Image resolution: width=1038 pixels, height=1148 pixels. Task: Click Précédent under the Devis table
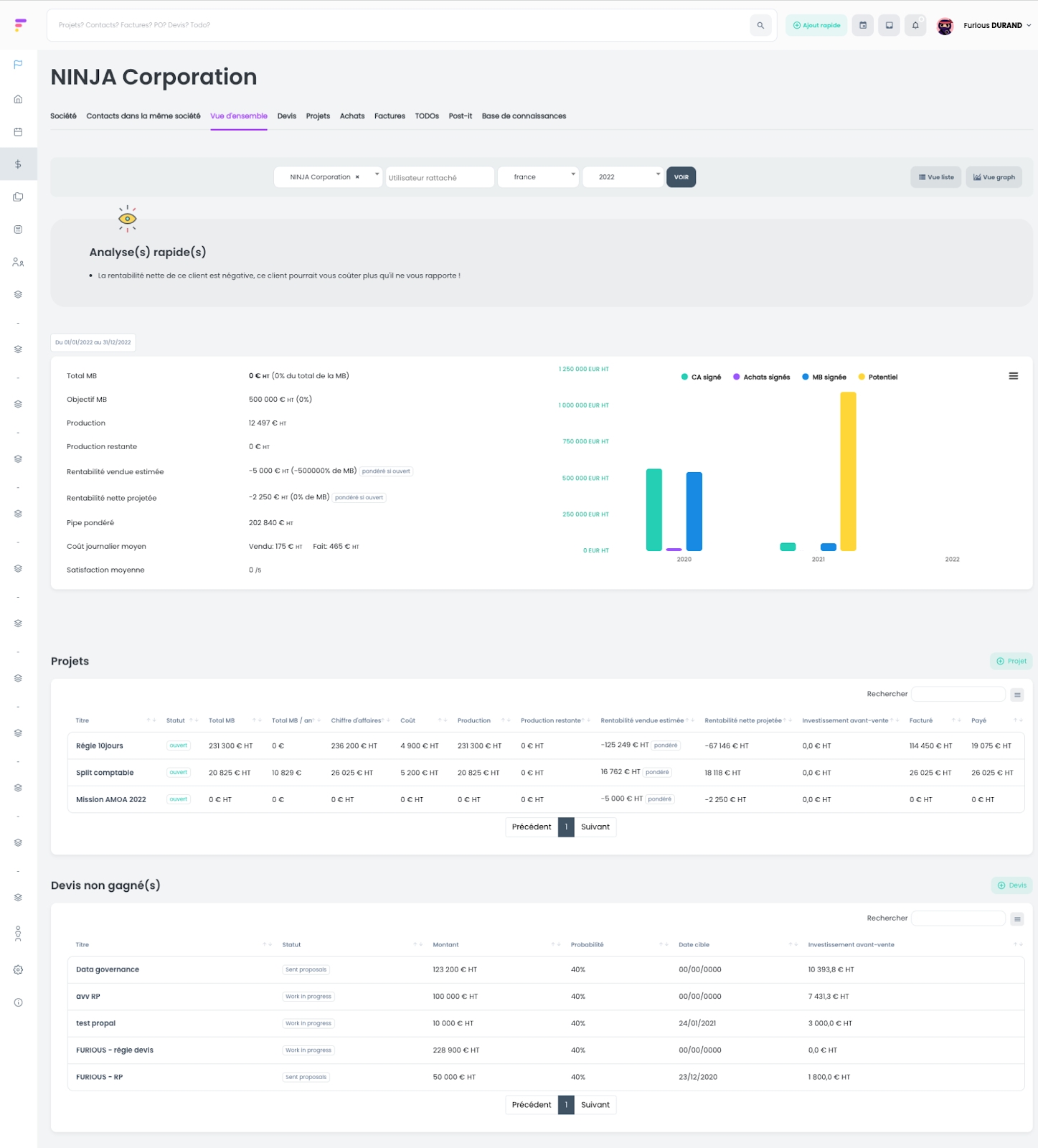532,1105
